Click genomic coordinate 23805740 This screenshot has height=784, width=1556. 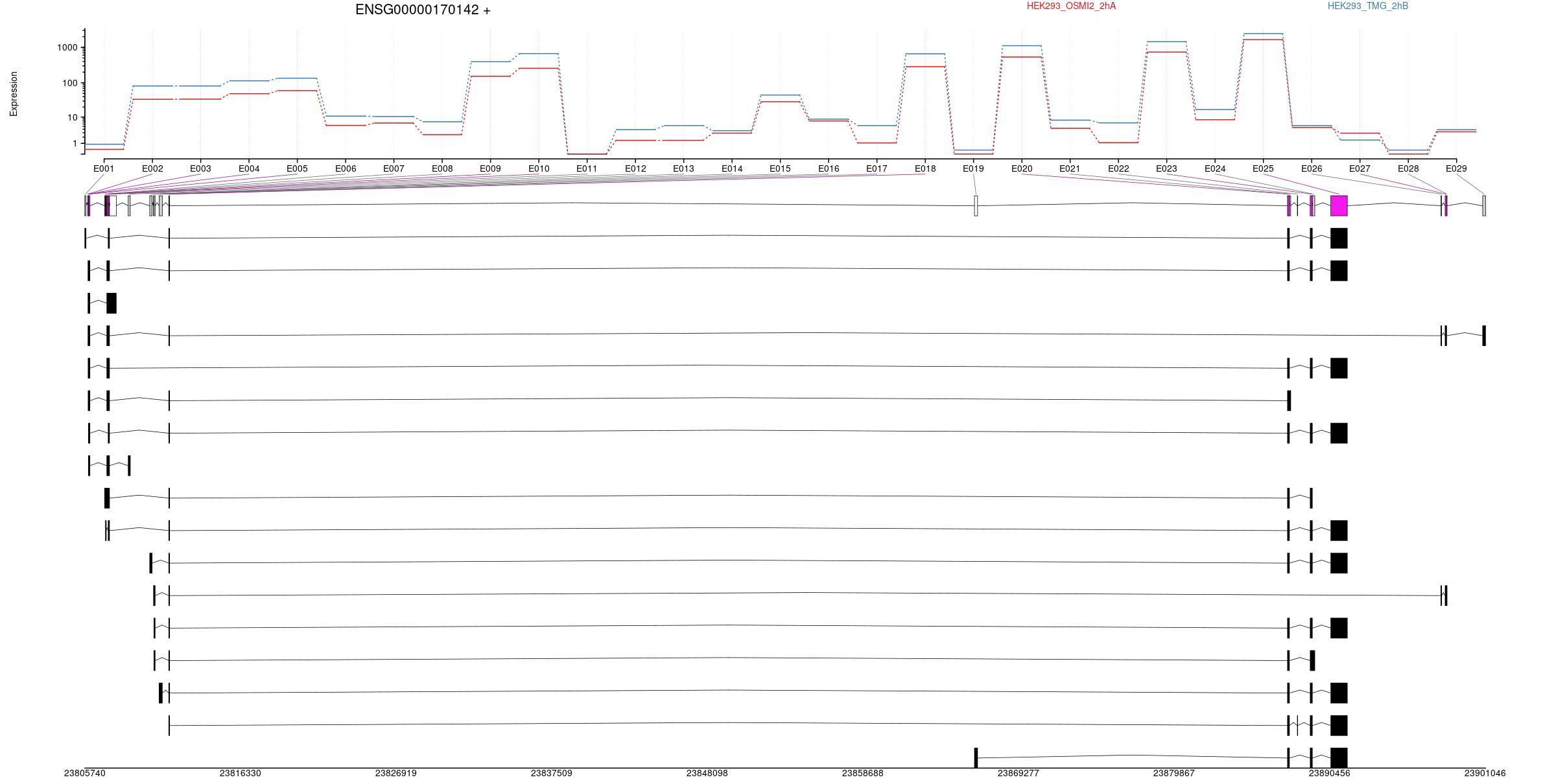click(85, 773)
